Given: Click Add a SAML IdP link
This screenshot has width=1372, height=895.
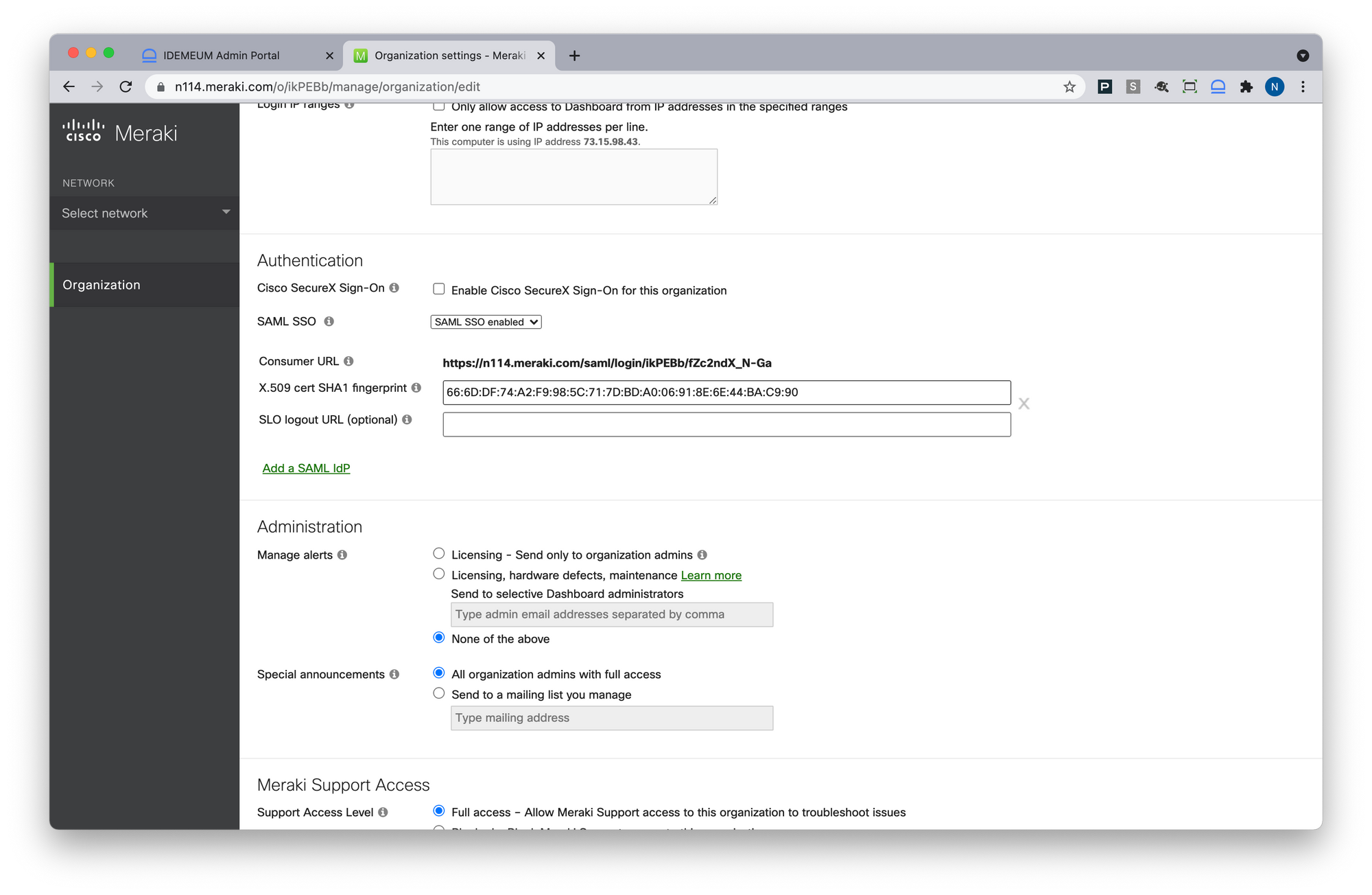Looking at the screenshot, I should click(x=306, y=468).
